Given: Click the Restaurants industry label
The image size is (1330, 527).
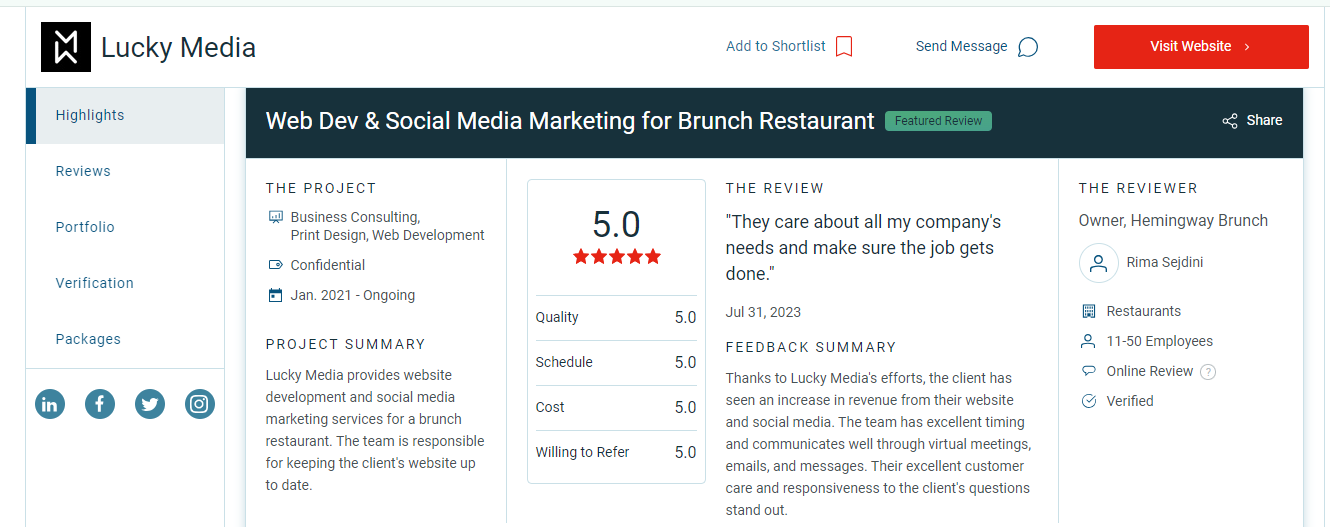Looking at the screenshot, I should point(1144,311).
